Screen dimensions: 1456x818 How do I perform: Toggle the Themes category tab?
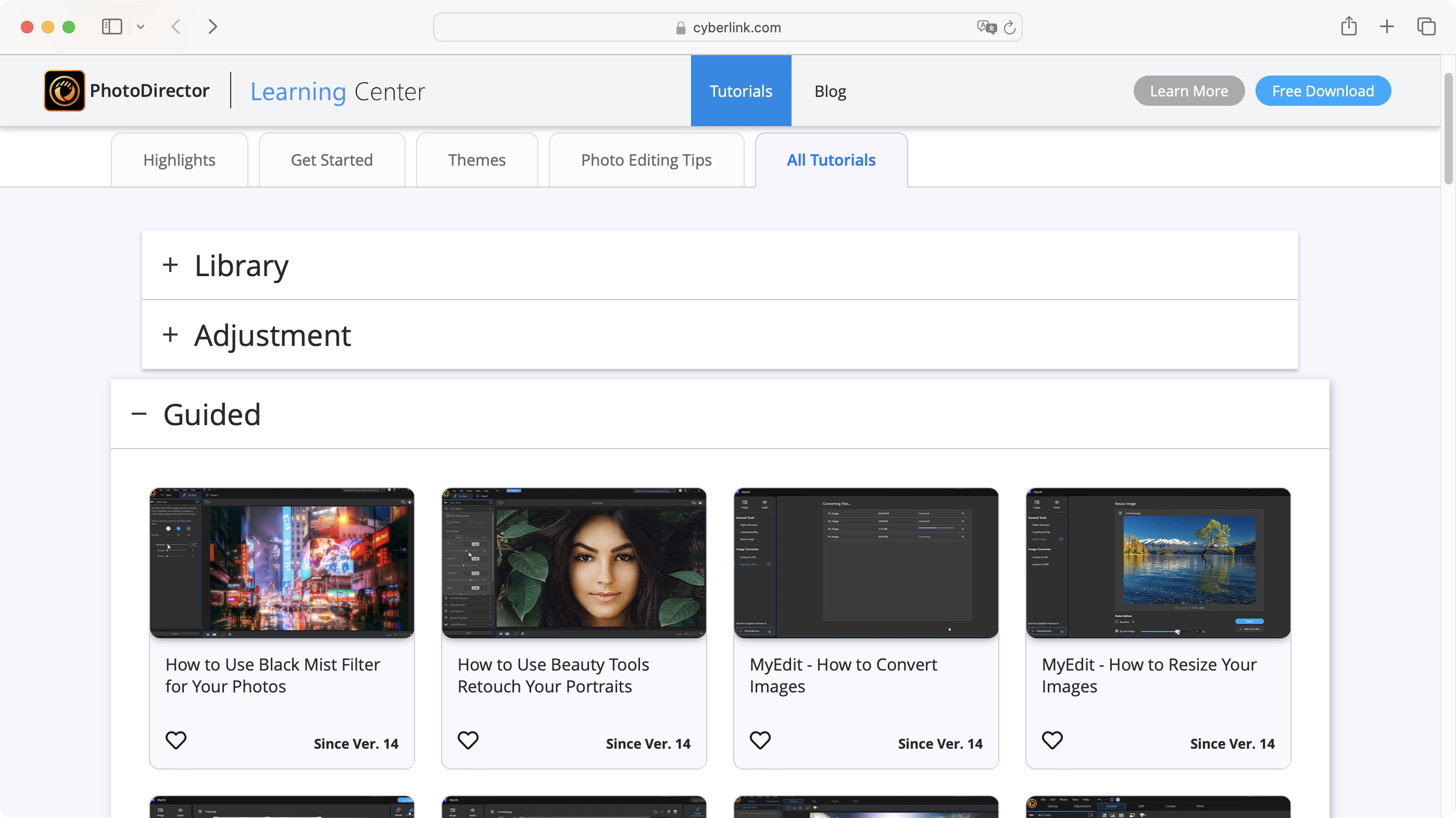[x=476, y=159]
